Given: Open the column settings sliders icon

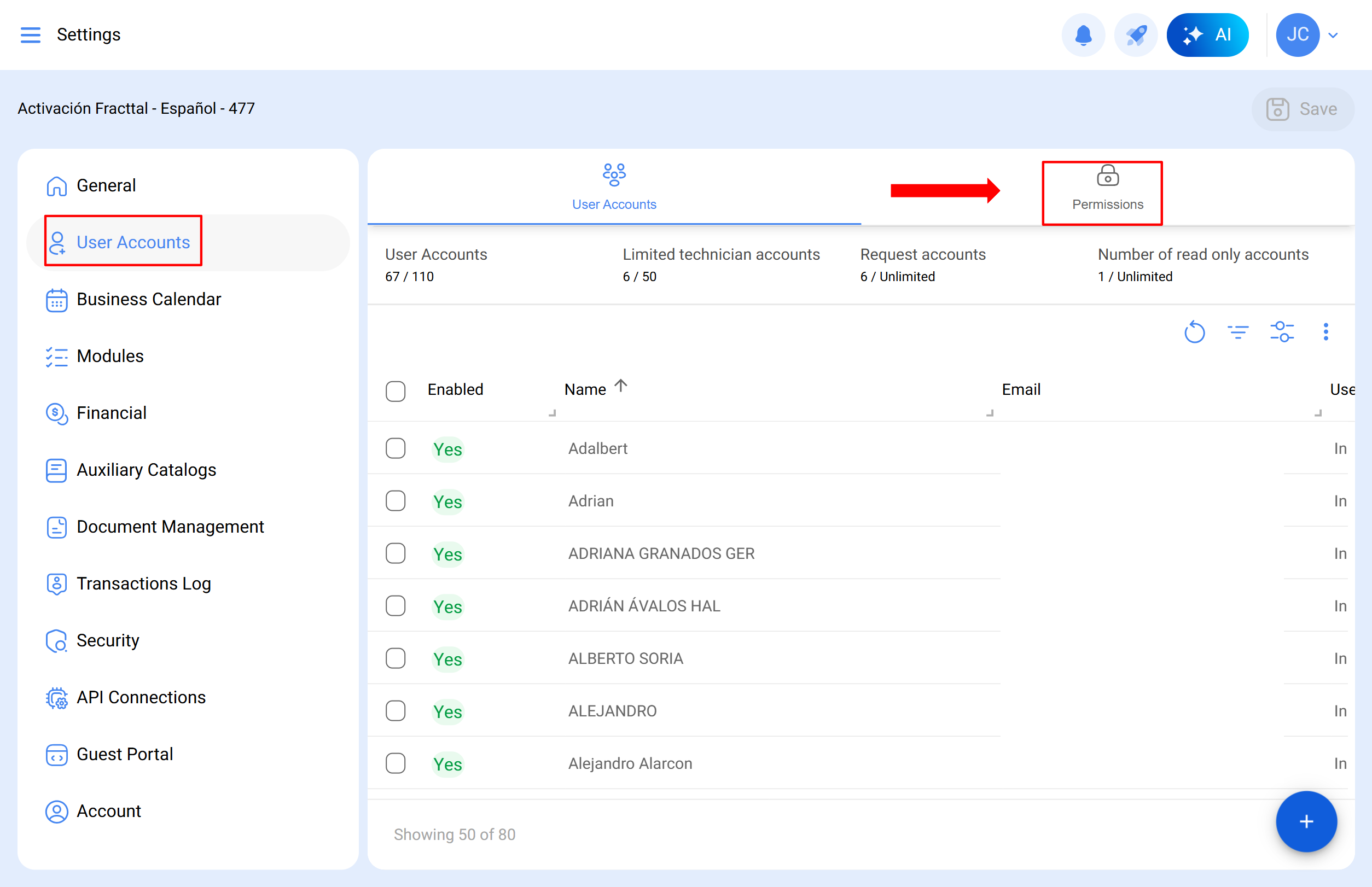Looking at the screenshot, I should click(x=1282, y=332).
